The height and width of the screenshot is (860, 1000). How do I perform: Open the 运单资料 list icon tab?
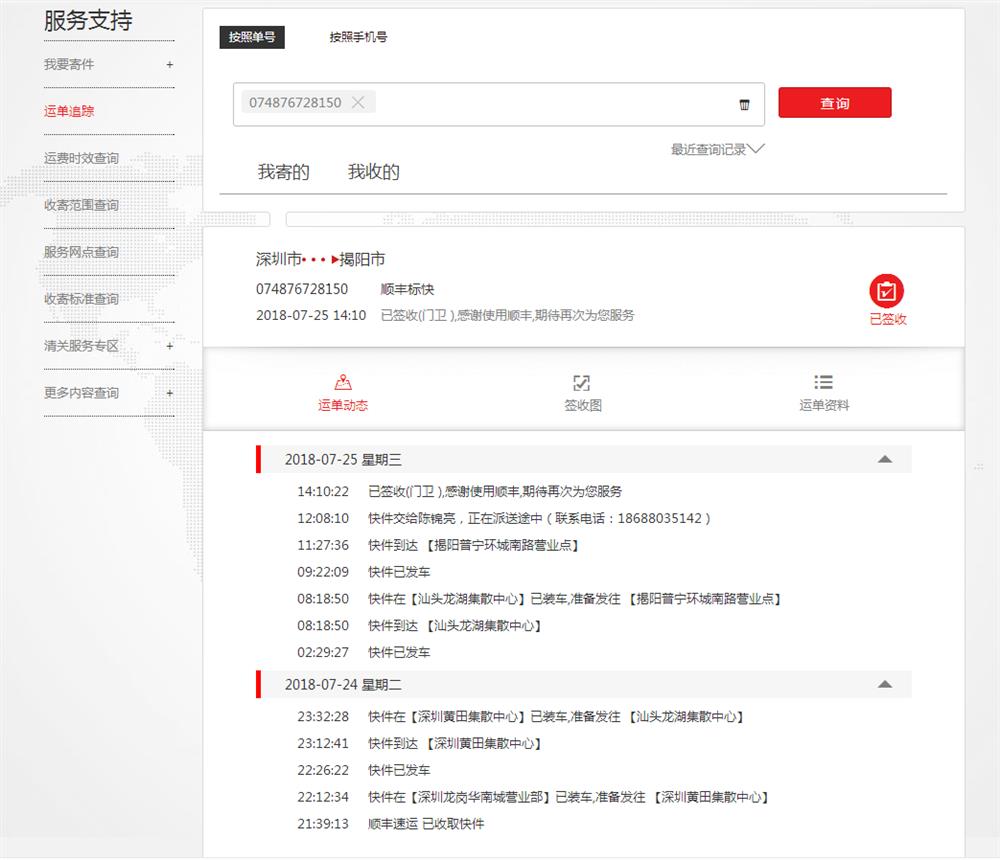click(824, 392)
